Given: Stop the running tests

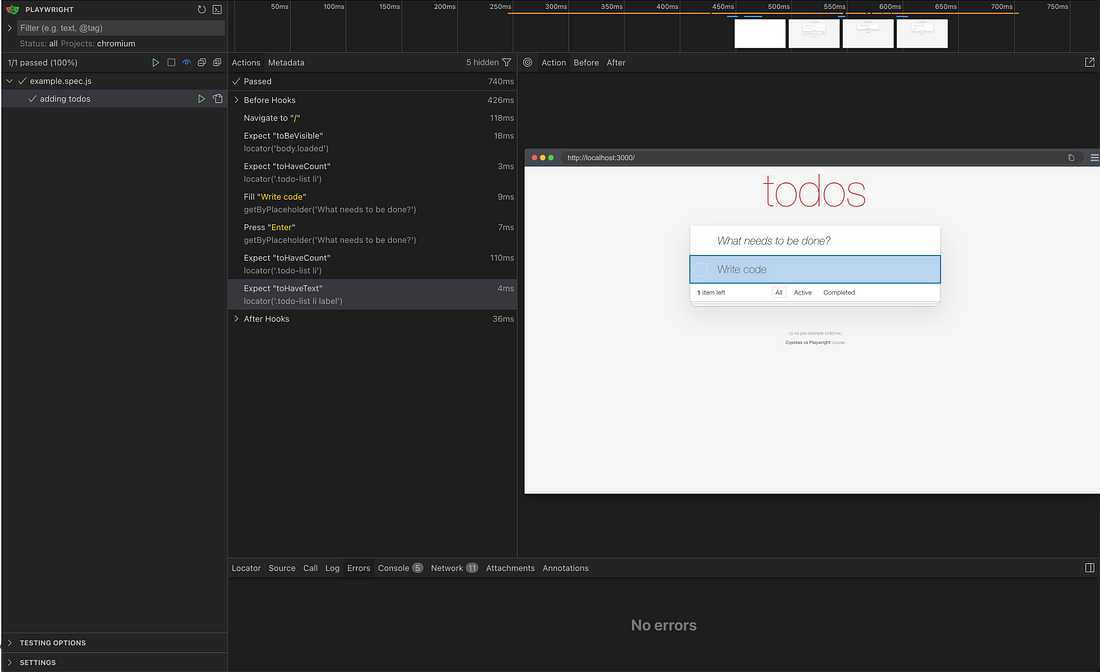Looking at the screenshot, I should coord(171,62).
